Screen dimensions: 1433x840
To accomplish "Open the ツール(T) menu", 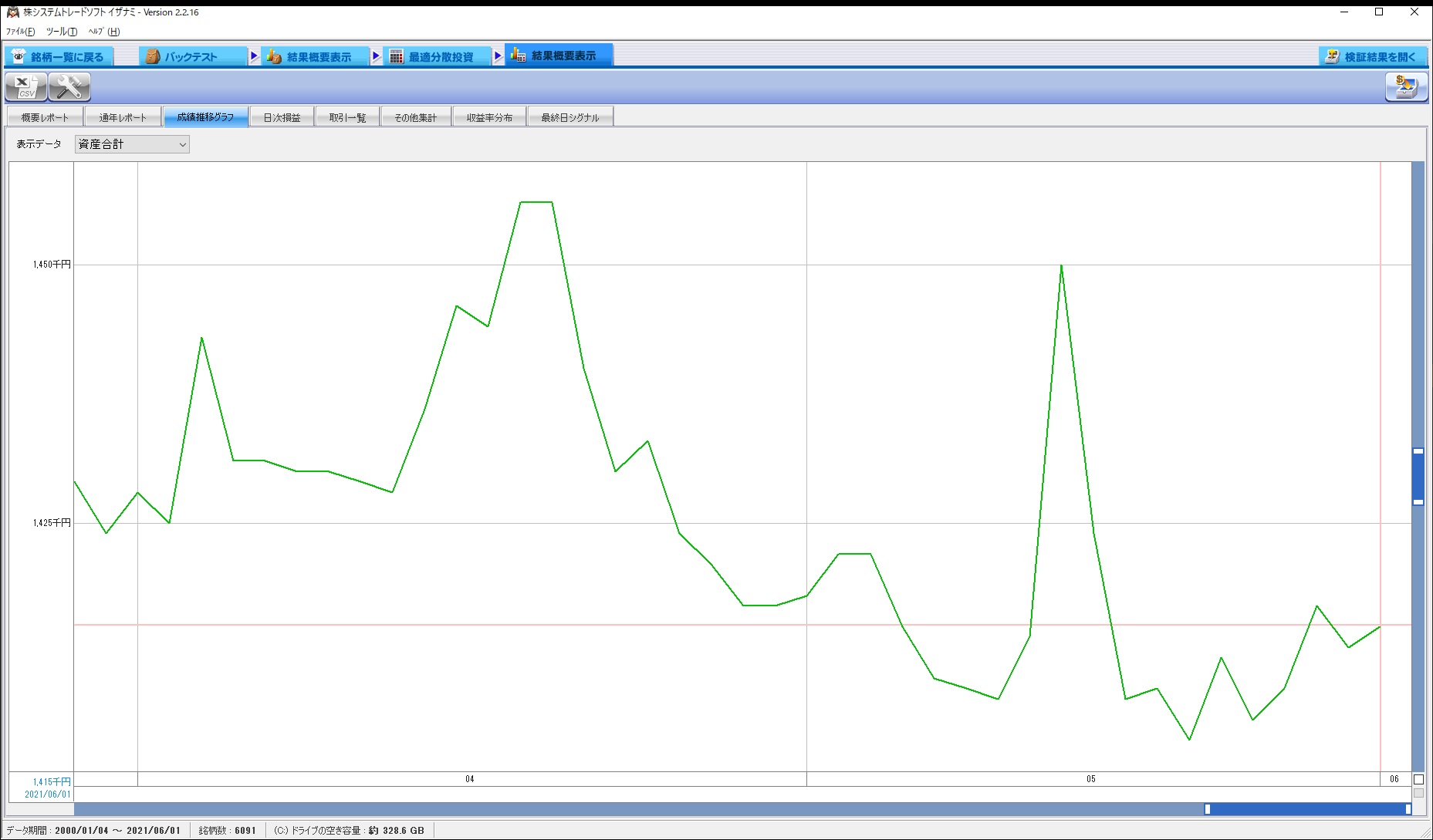I will pos(62,32).
